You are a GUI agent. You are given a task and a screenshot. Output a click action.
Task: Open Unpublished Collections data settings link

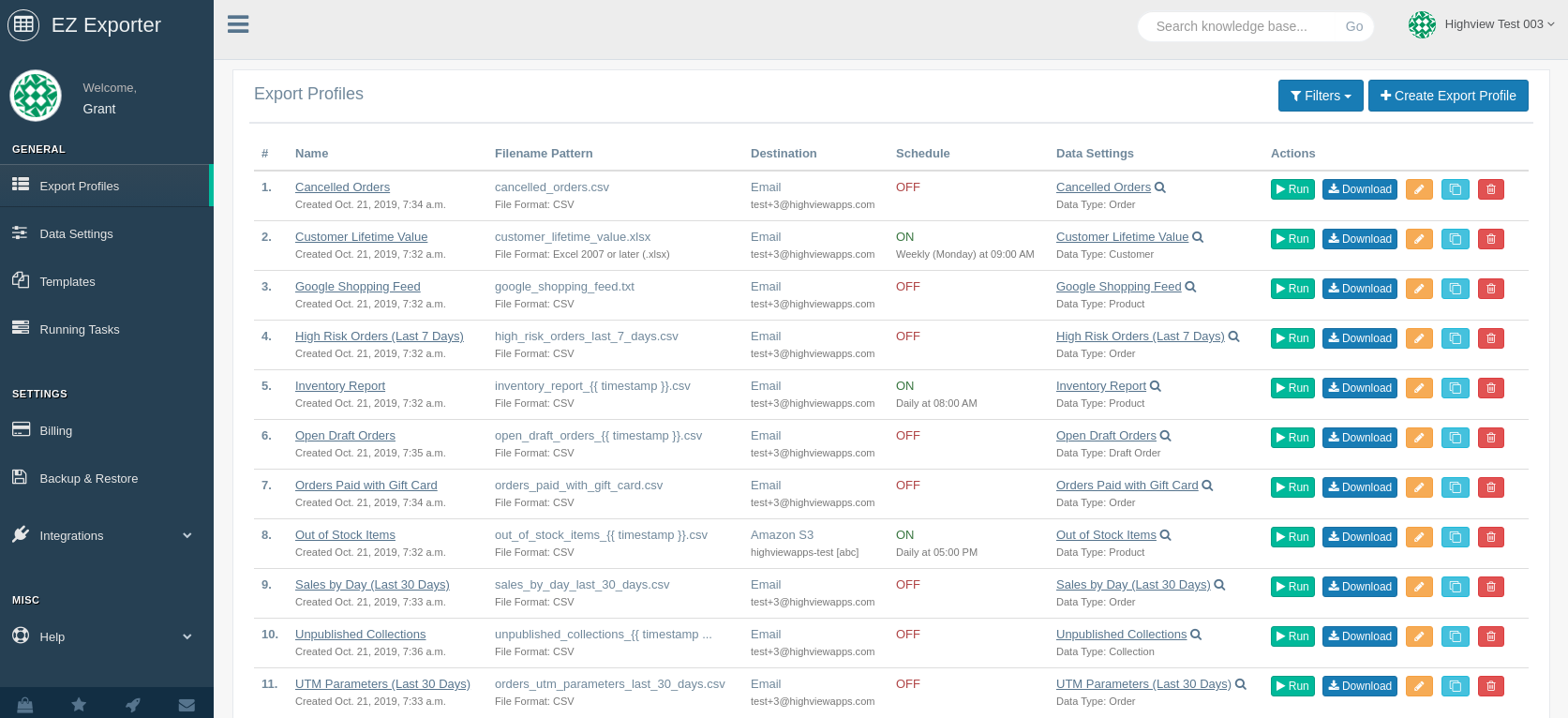(1121, 635)
